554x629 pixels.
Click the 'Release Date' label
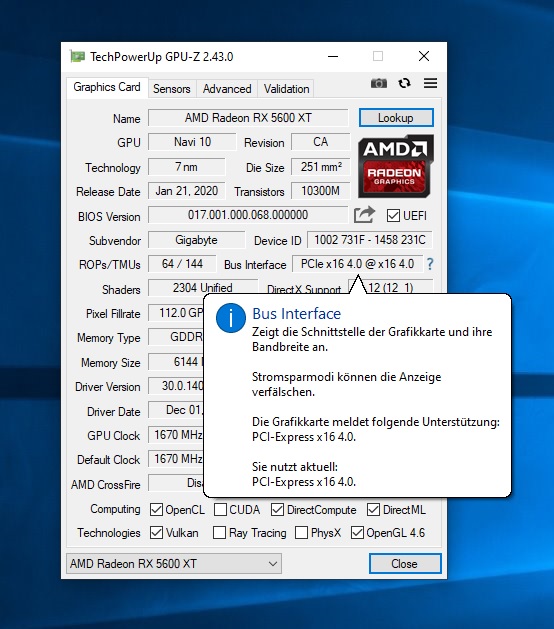click(108, 192)
